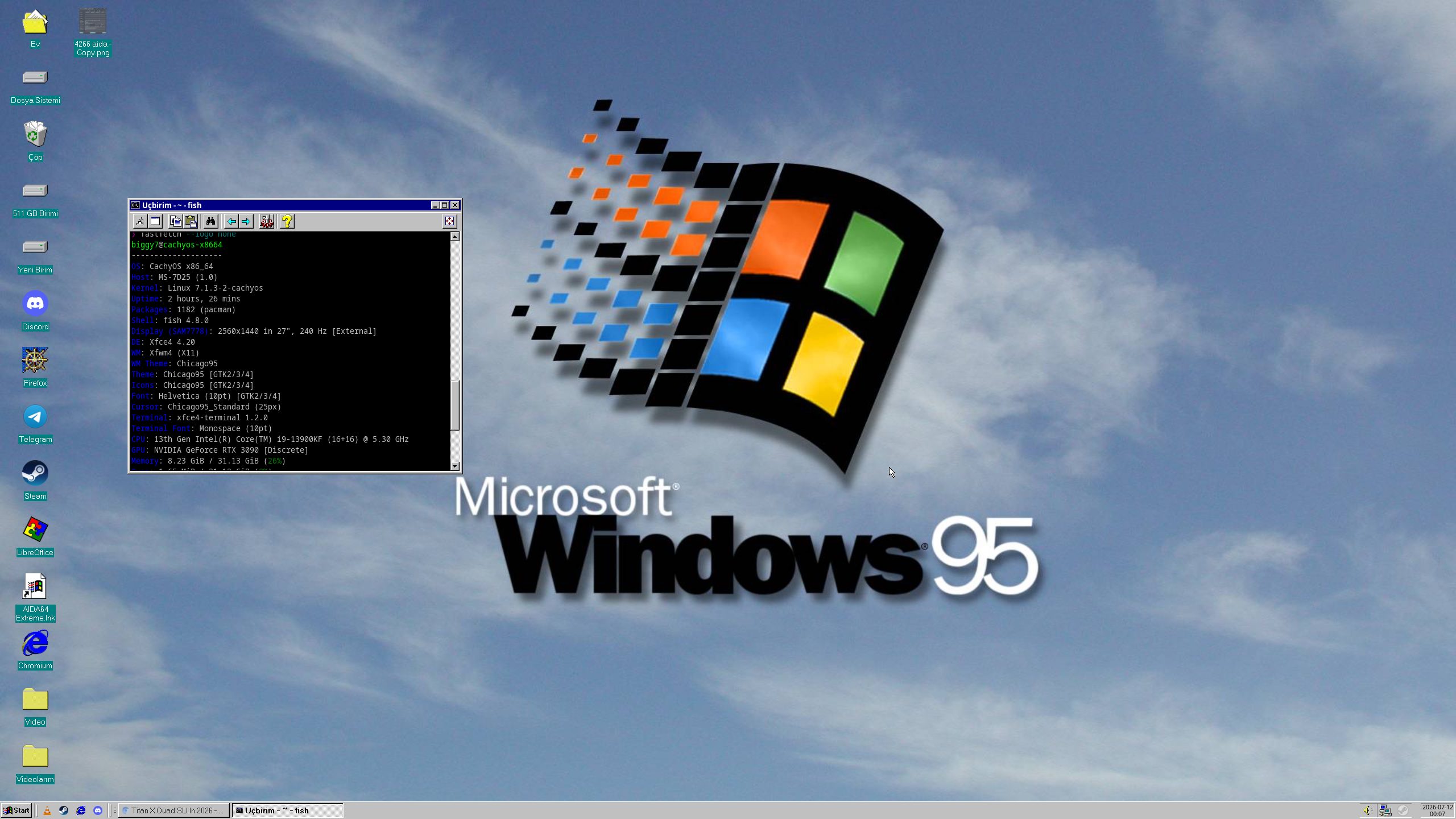Open a new terminal window from toolbar

pyautogui.click(x=155, y=221)
